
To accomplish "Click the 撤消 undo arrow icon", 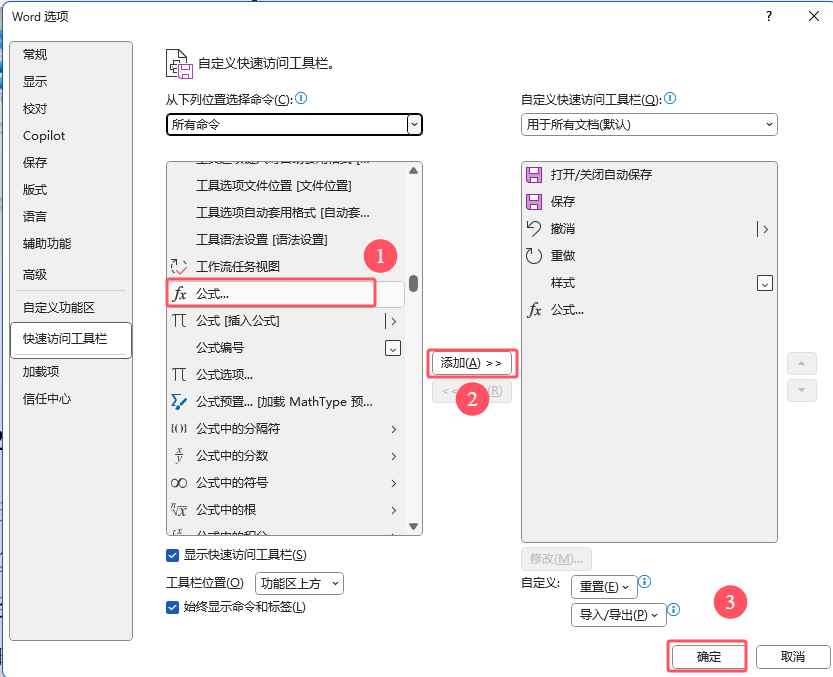I will click(x=534, y=229).
